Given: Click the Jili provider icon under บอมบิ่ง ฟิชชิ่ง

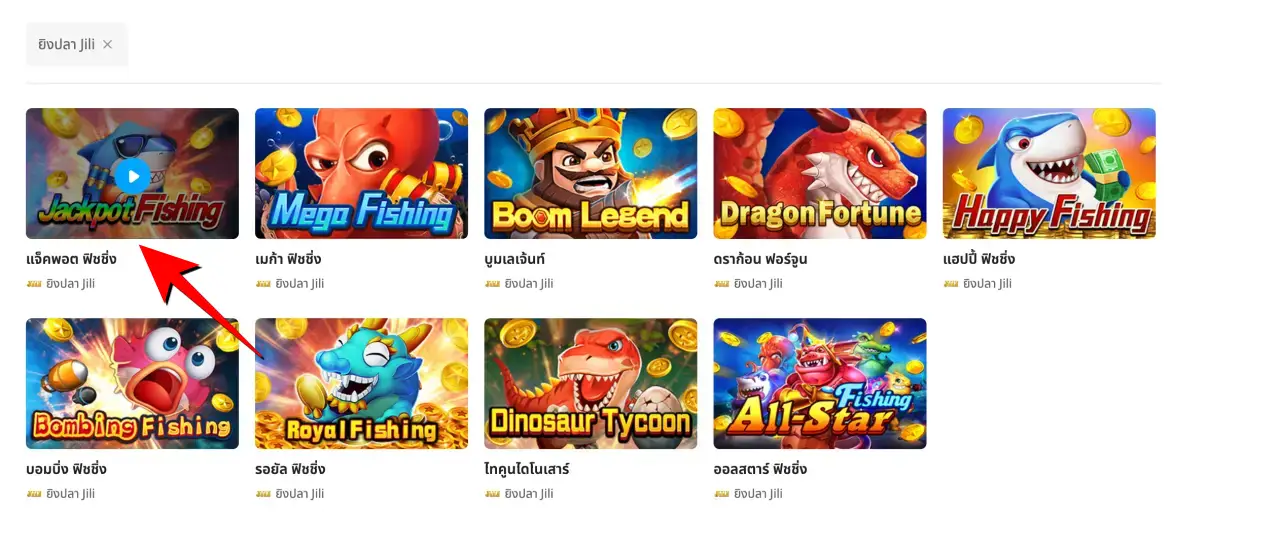Looking at the screenshot, I should [x=34, y=494].
